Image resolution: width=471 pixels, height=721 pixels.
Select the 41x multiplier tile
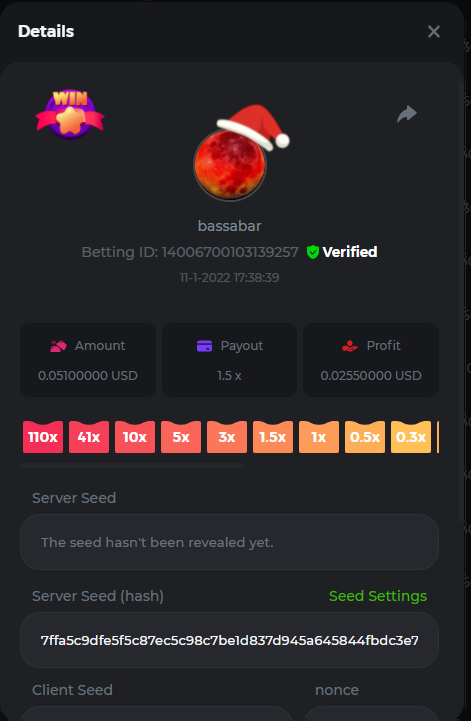tap(89, 437)
